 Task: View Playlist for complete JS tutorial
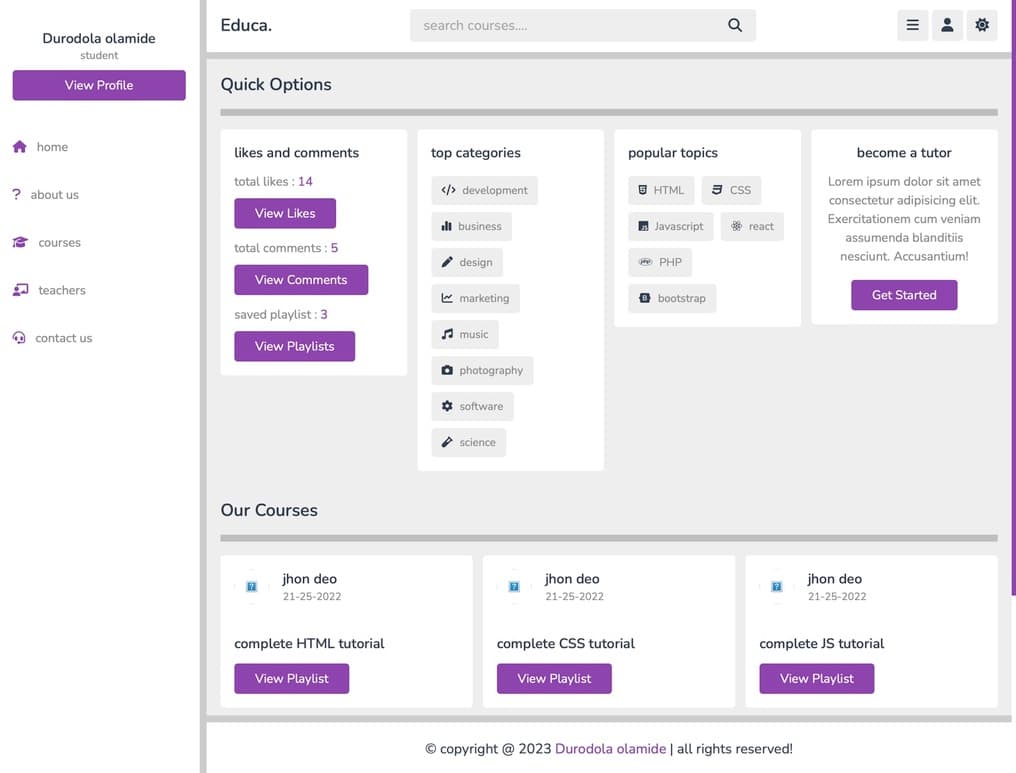(x=816, y=678)
